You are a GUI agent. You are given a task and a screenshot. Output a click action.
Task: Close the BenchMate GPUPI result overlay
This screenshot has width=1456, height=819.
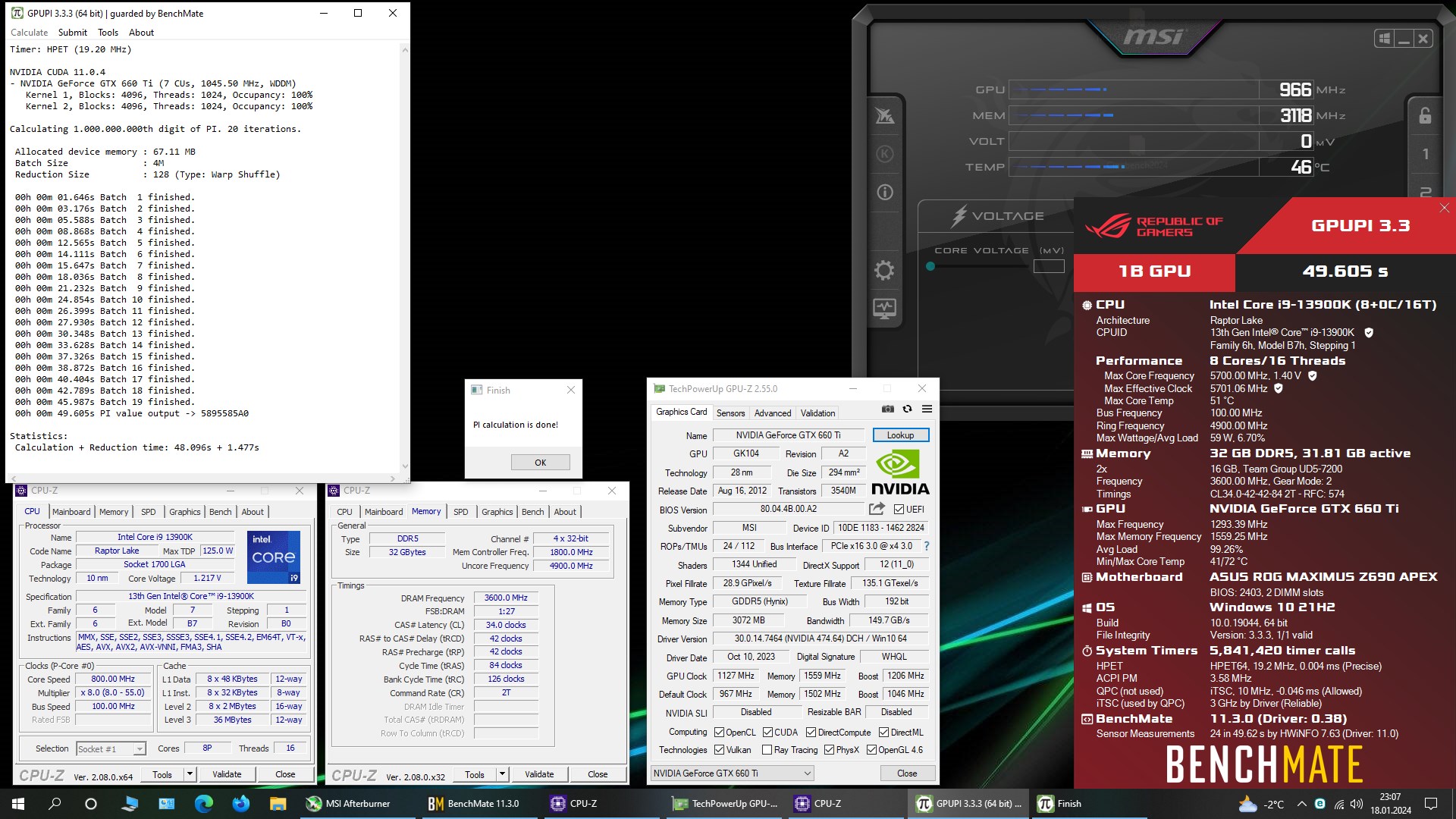1444,208
